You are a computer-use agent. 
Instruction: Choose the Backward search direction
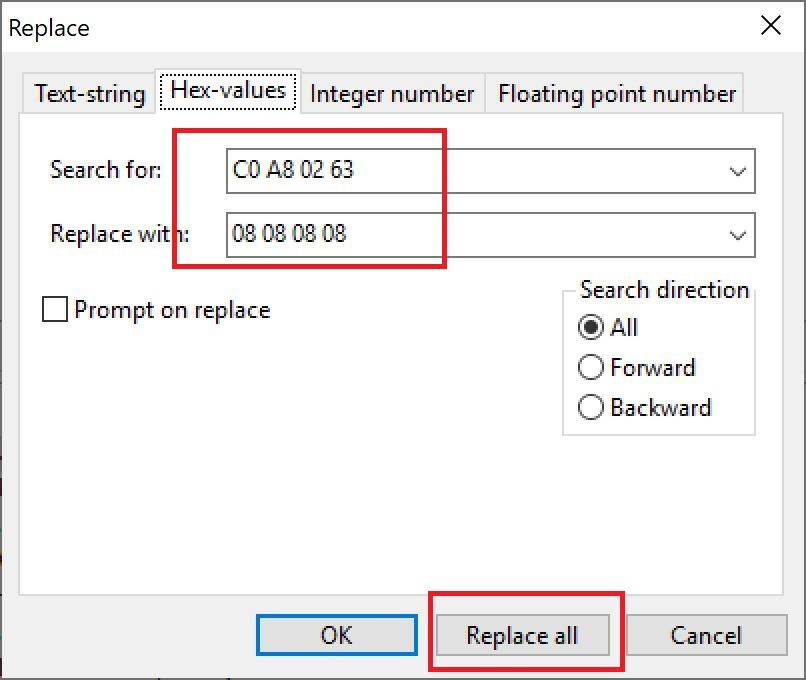[591, 408]
